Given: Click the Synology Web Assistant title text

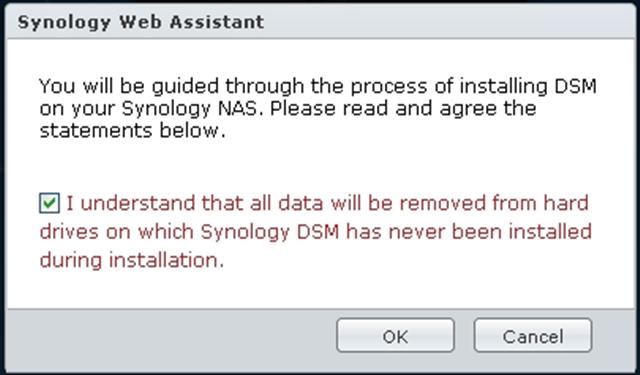Looking at the screenshot, I should coord(141,22).
